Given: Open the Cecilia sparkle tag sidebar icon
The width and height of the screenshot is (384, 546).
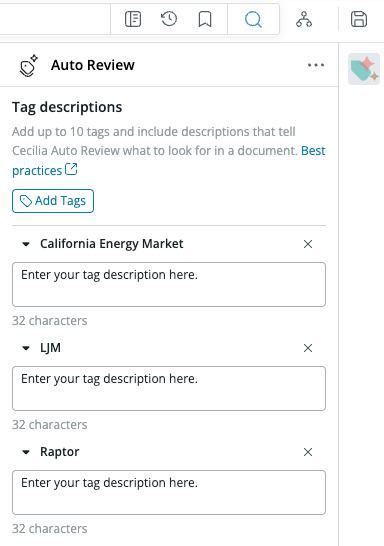Looking at the screenshot, I should [364, 69].
